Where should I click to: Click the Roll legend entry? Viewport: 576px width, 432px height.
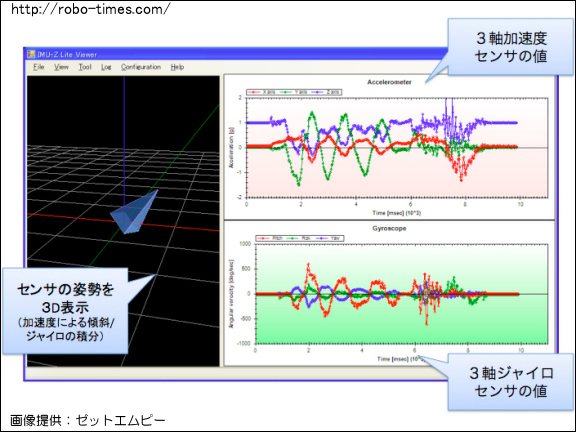[x=299, y=238]
